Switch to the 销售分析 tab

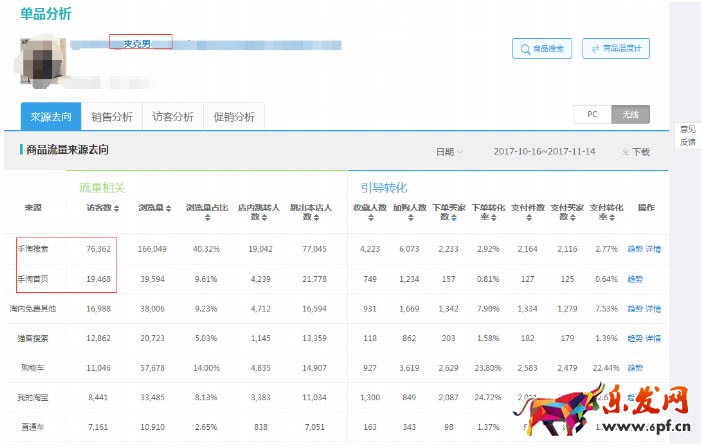[x=111, y=117]
